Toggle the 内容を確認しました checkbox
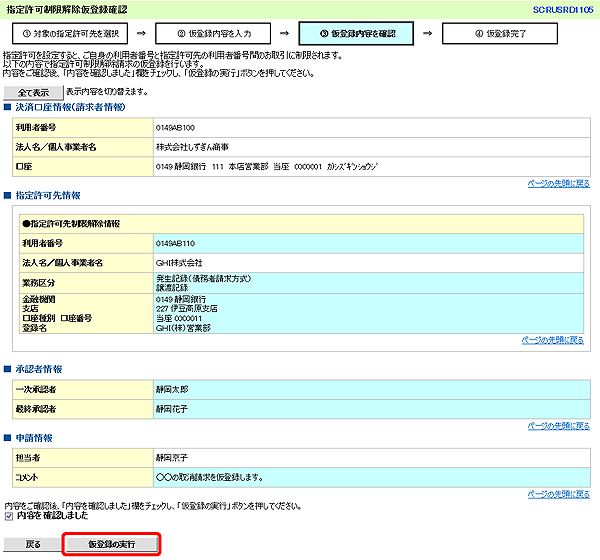 point(9,516)
